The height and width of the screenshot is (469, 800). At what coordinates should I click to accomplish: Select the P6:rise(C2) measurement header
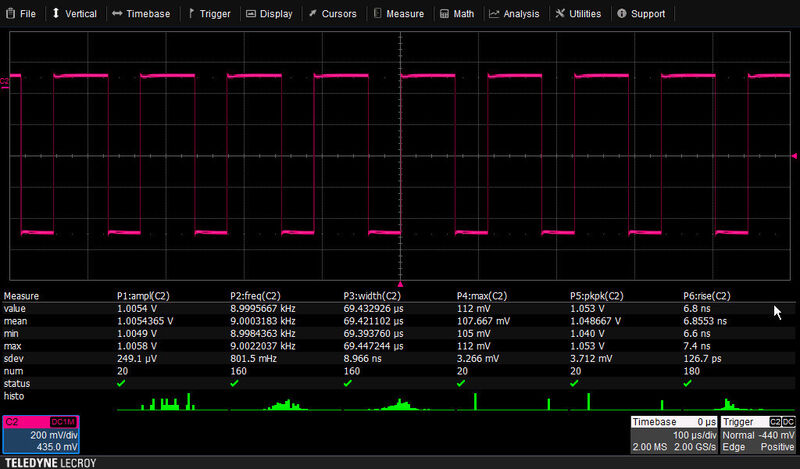[707, 296]
